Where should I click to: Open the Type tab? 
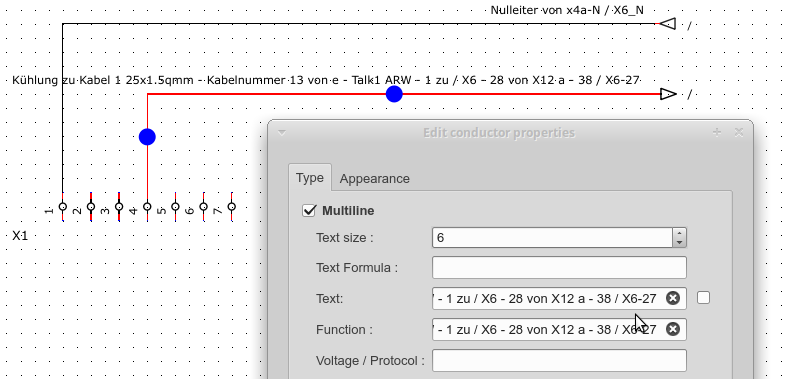coord(310,178)
